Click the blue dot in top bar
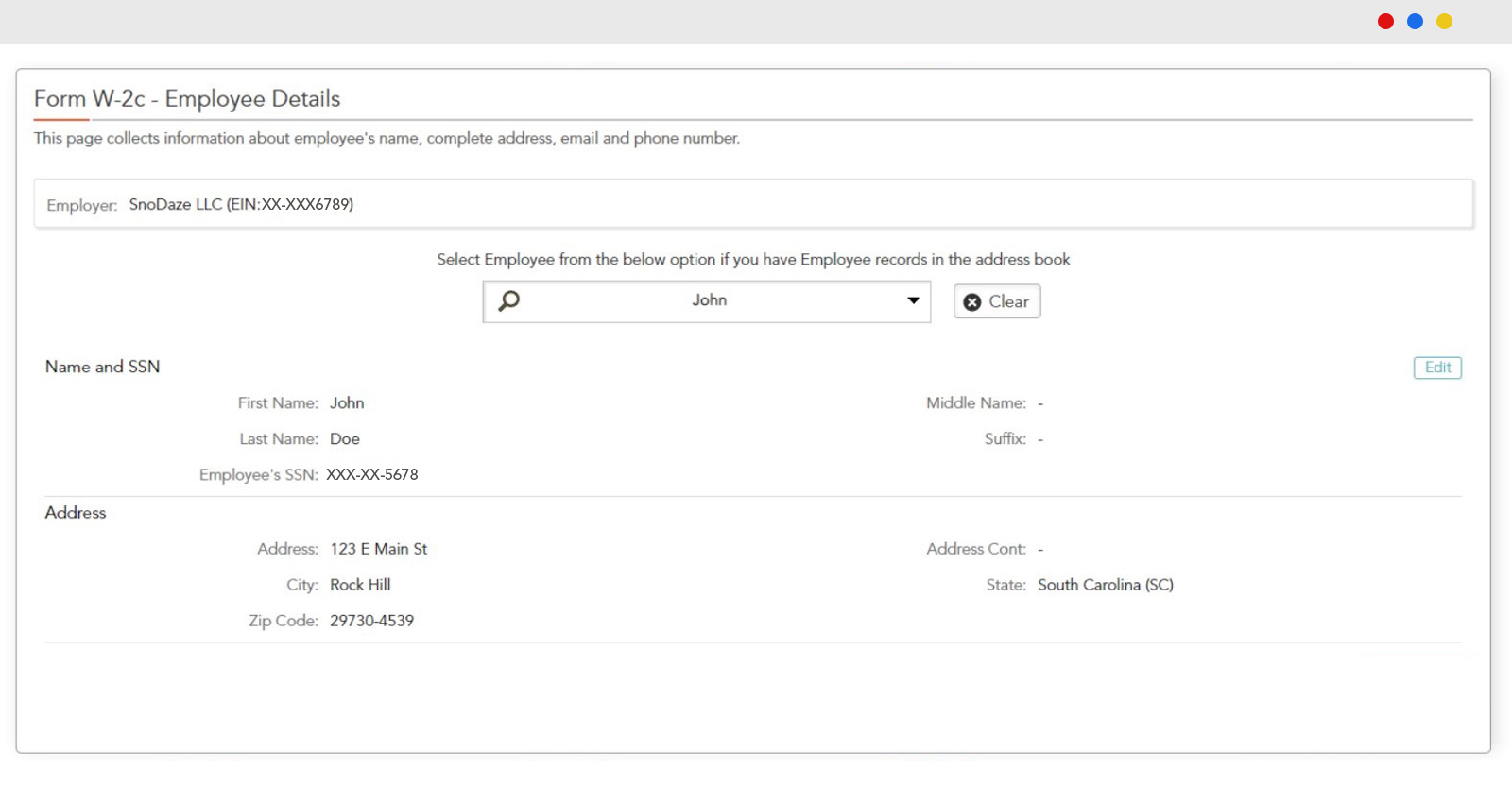Viewport: 1512px width, 787px height. (1415, 22)
